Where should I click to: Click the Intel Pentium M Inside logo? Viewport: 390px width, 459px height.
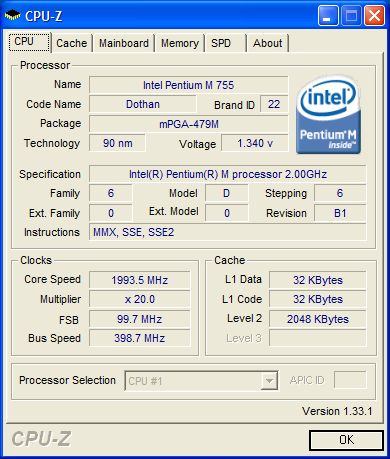click(328, 115)
